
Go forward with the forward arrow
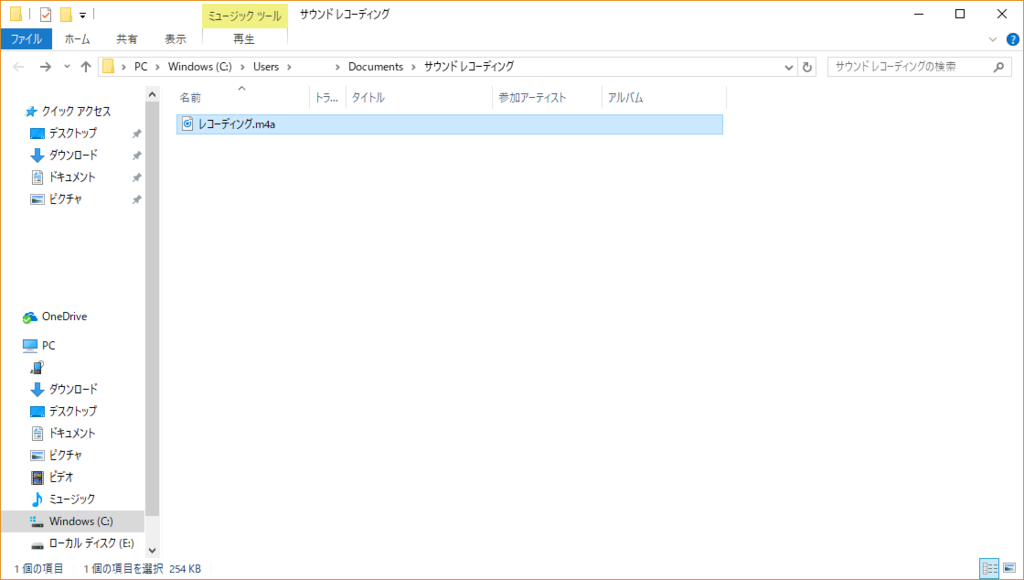coord(45,67)
